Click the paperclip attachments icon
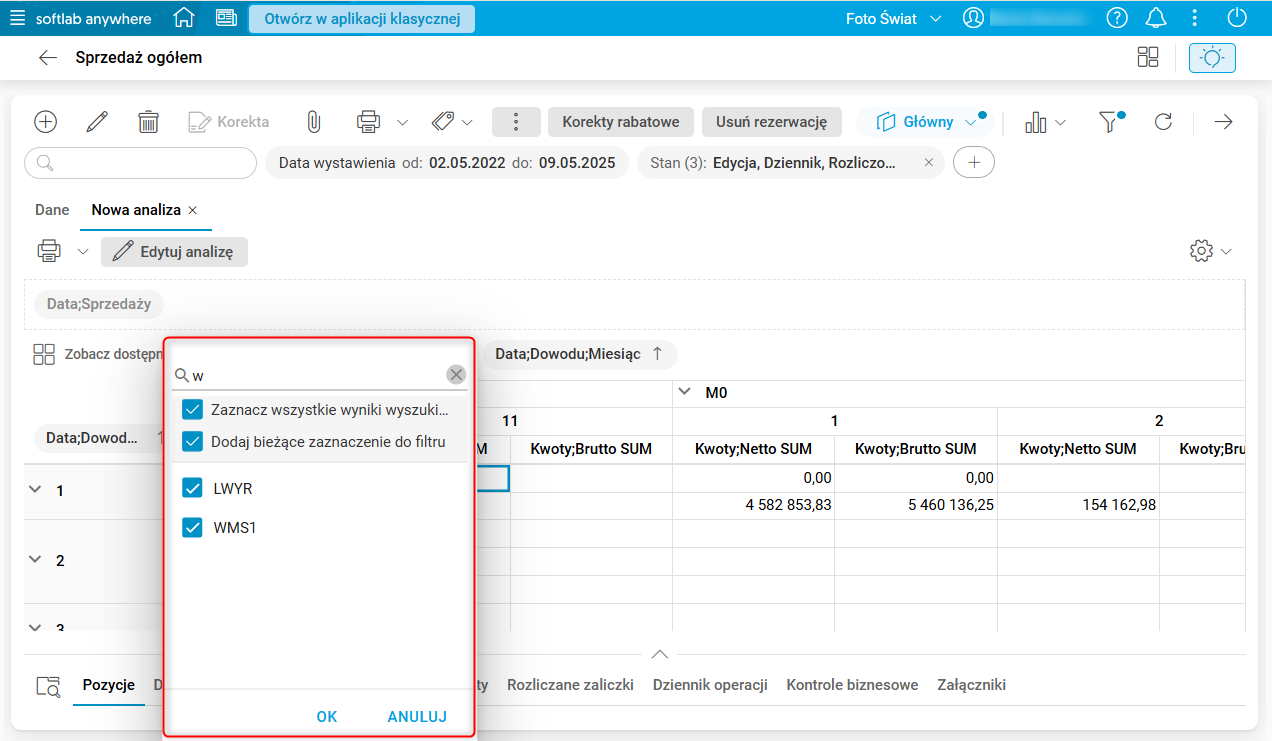Image resolution: width=1272 pixels, height=741 pixels. [x=313, y=122]
